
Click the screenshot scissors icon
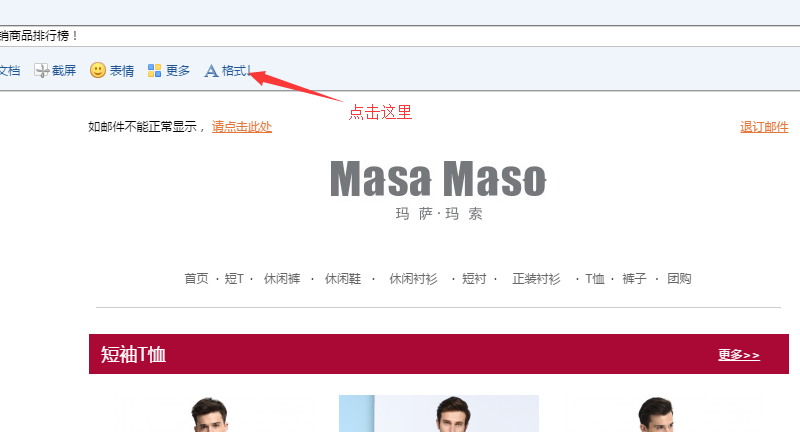point(41,70)
